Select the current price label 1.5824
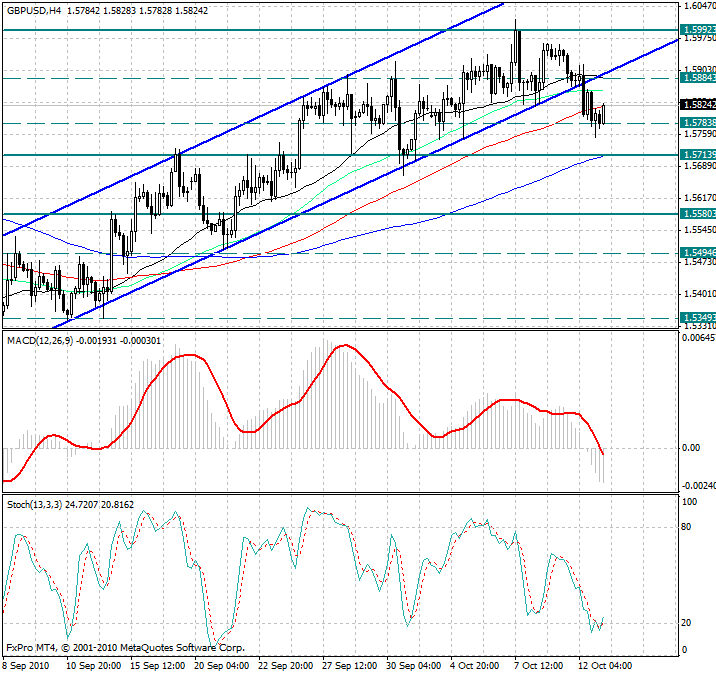The image size is (716, 673). pos(698,105)
